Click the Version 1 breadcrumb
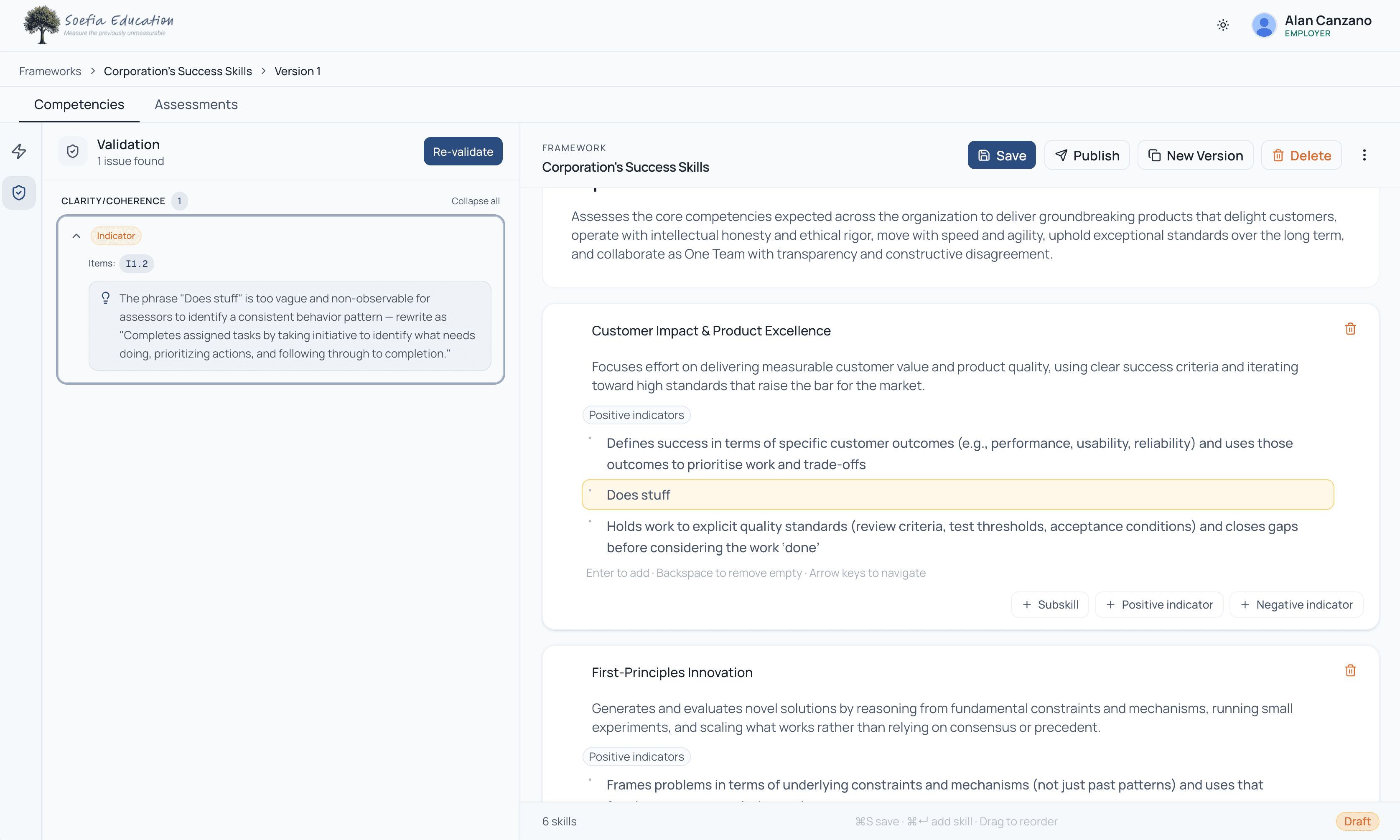This screenshot has height=840, width=1400. [297, 71]
